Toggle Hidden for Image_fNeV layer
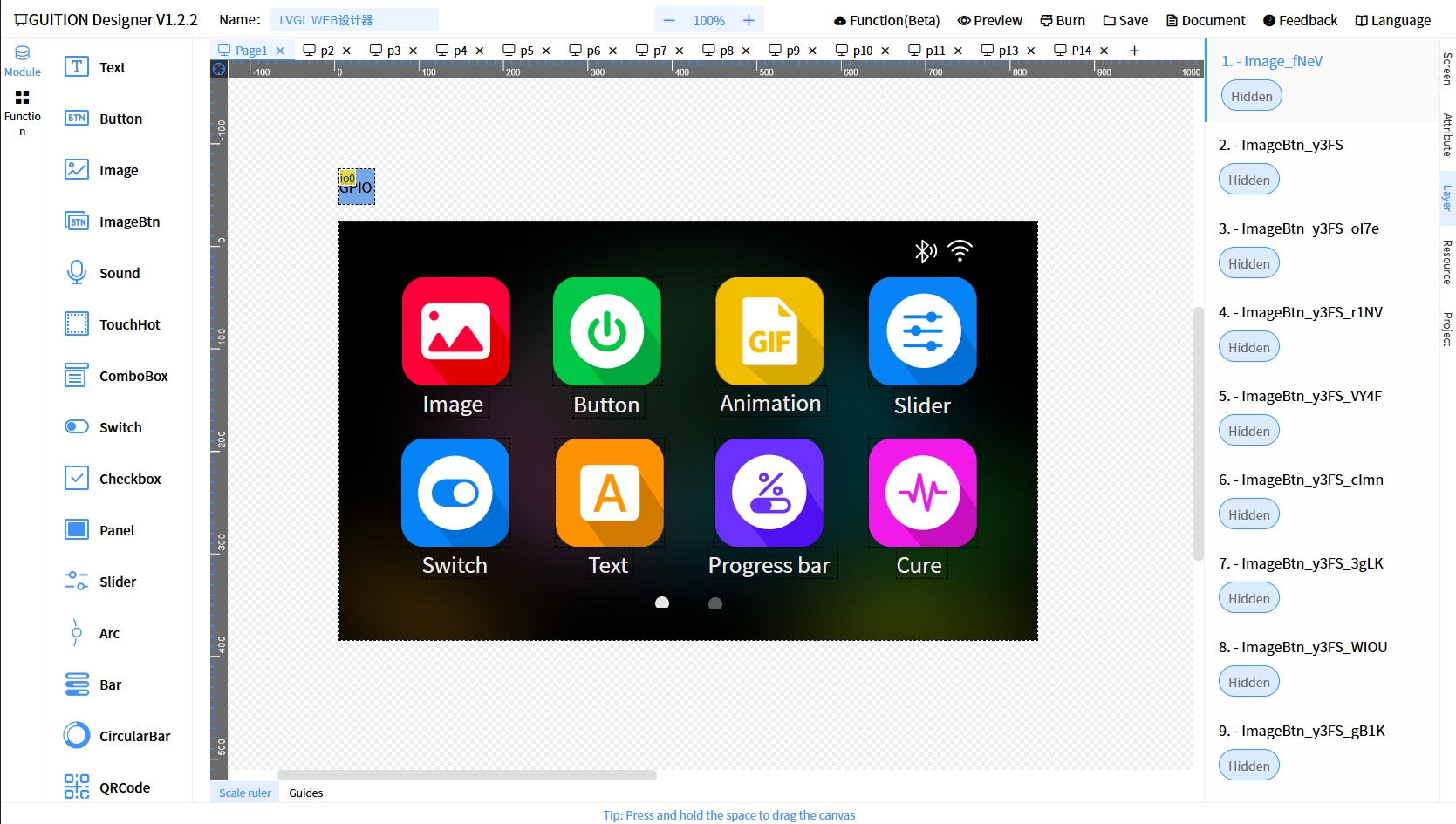1456x824 pixels. coord(1251,96)
